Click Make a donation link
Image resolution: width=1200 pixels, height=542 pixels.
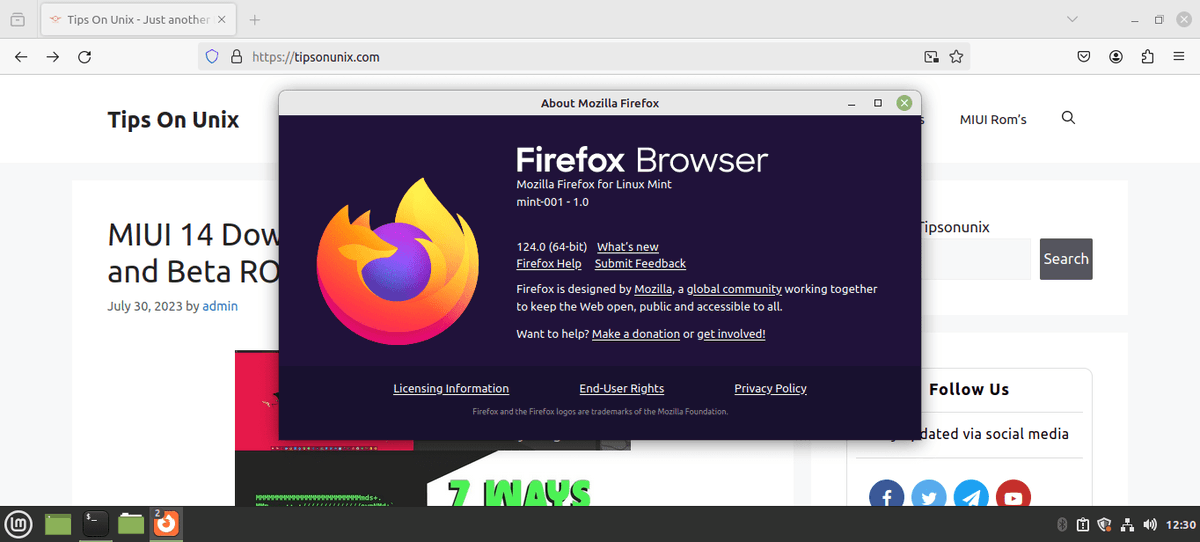pyautogui.click(x=636, y=334)
